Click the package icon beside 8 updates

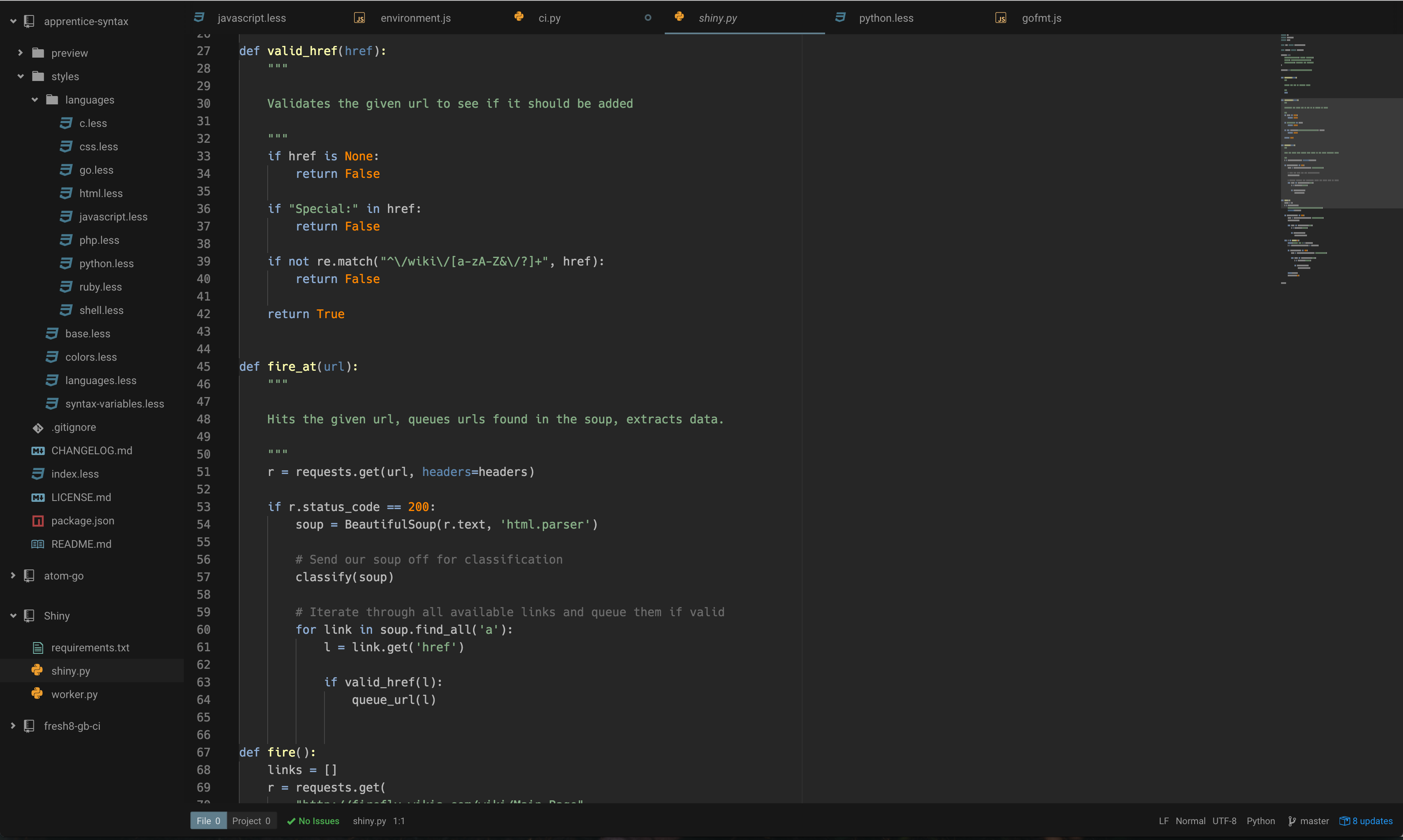click(1345, 821)
